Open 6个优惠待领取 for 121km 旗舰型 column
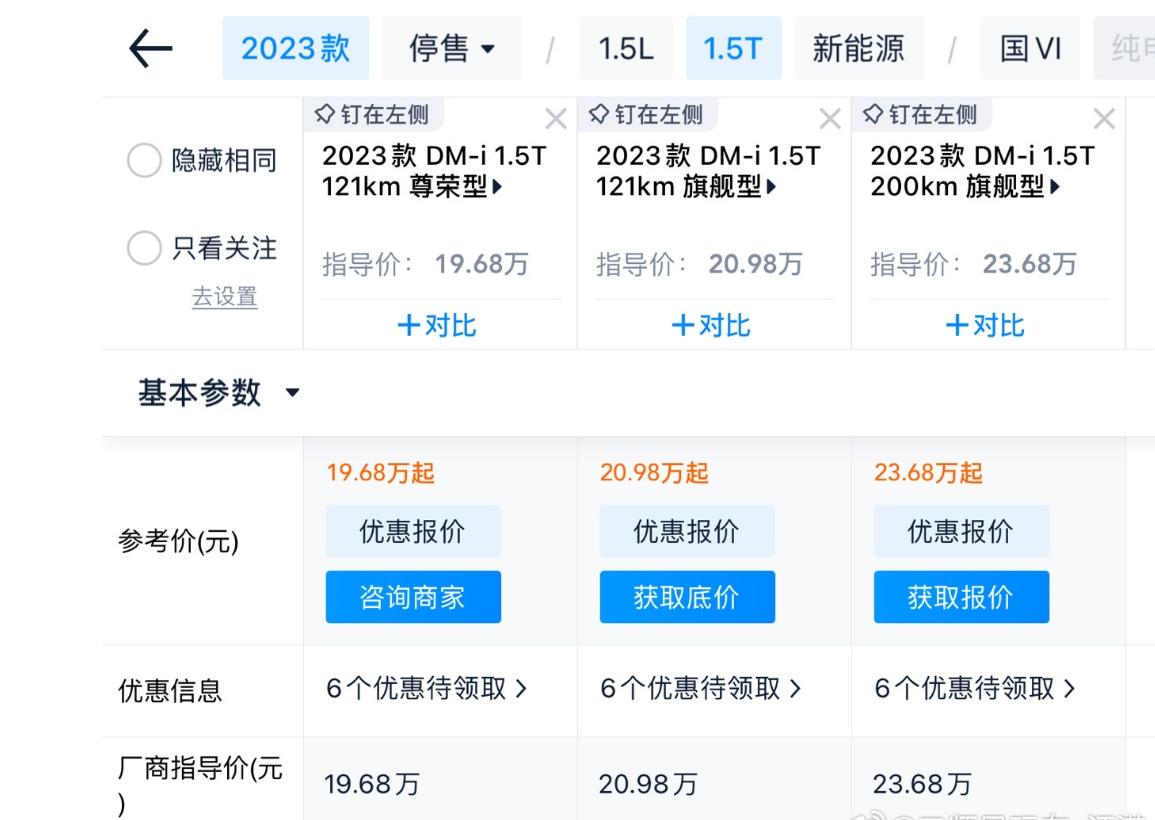Viewport: 1155px width, 820px height. (701, 689)
